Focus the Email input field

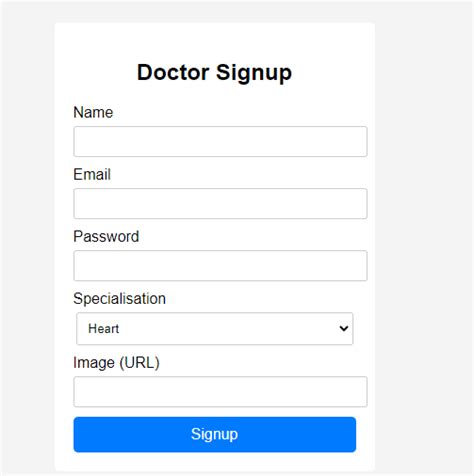click(x=220, y=203)
